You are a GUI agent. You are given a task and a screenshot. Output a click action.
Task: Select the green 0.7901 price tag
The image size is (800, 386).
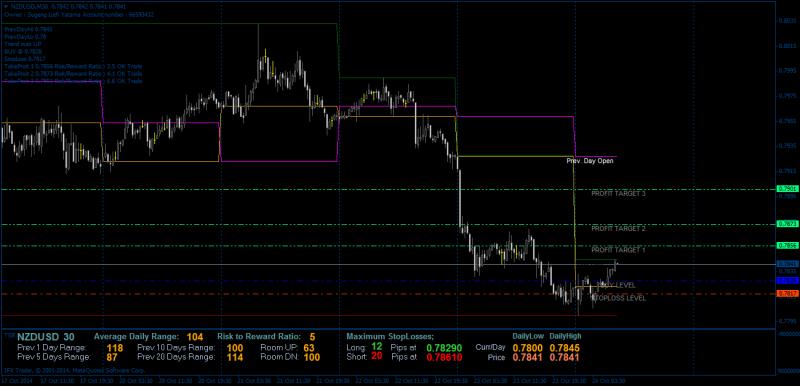click(787, 189)
